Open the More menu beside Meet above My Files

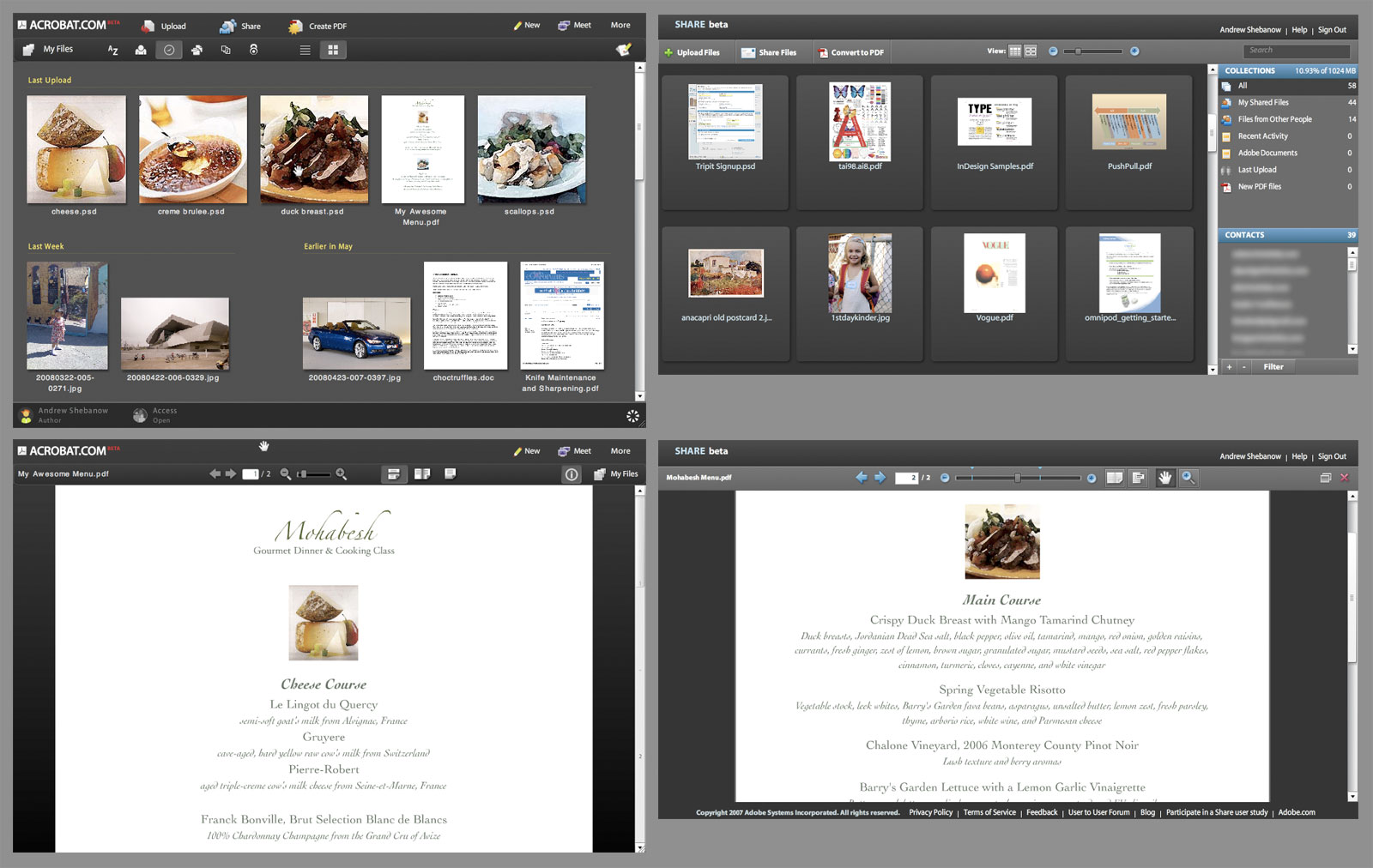[x=620, y=26]
